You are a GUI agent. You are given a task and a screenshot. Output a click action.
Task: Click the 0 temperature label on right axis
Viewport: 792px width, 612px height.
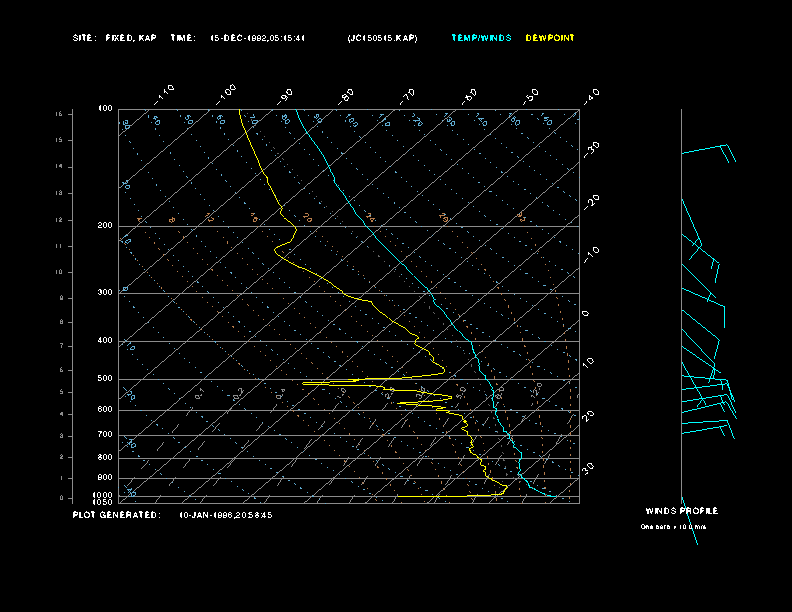tap(586, 314)
